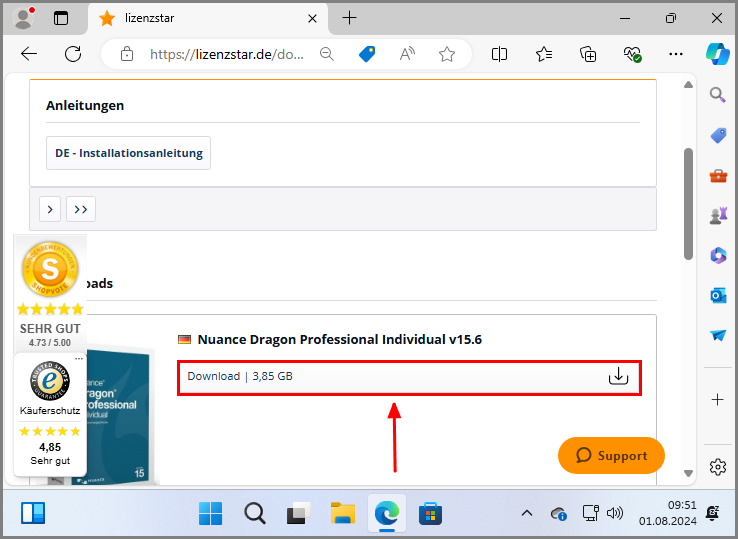The image size is (738, 539).
Task: Open Task View
Action: pyautogui.click(x=298, y=513)
